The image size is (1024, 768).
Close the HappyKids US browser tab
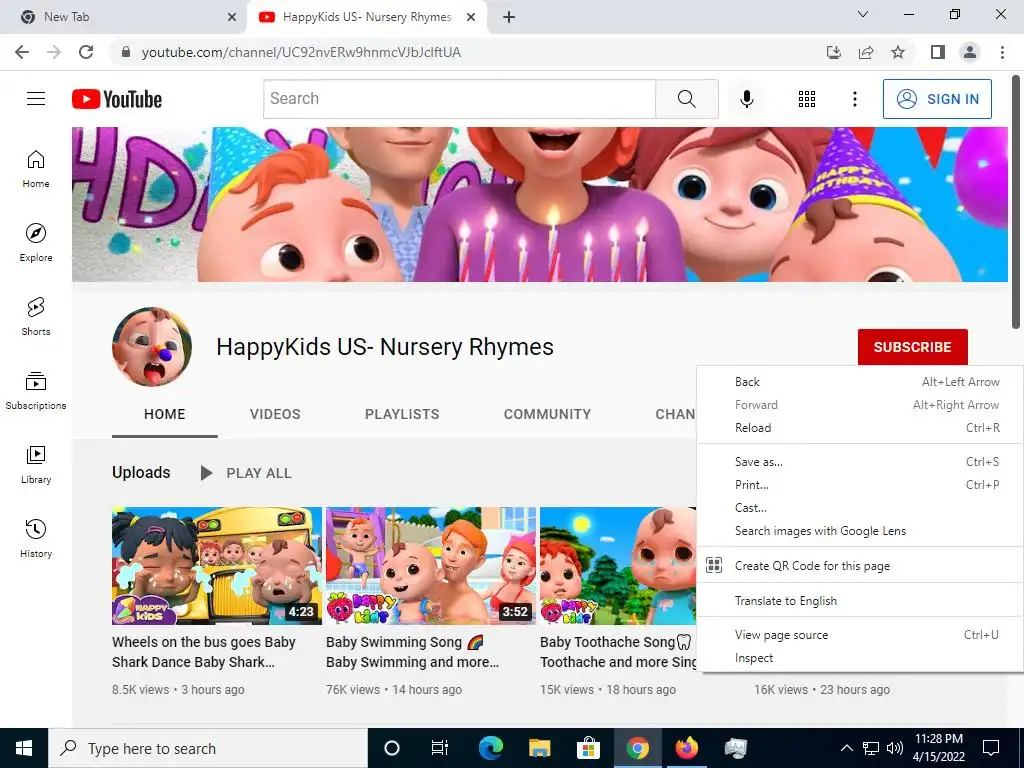coord(471,17)
